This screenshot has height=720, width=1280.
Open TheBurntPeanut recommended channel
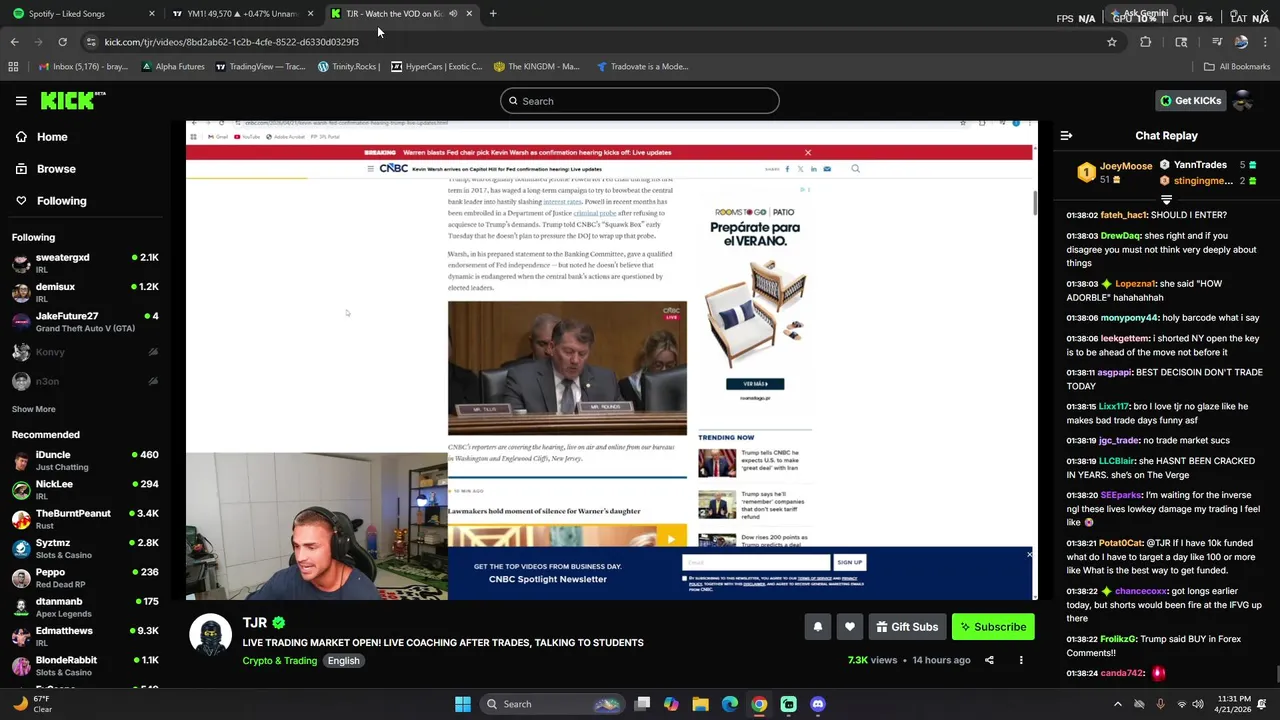[85, 519]
